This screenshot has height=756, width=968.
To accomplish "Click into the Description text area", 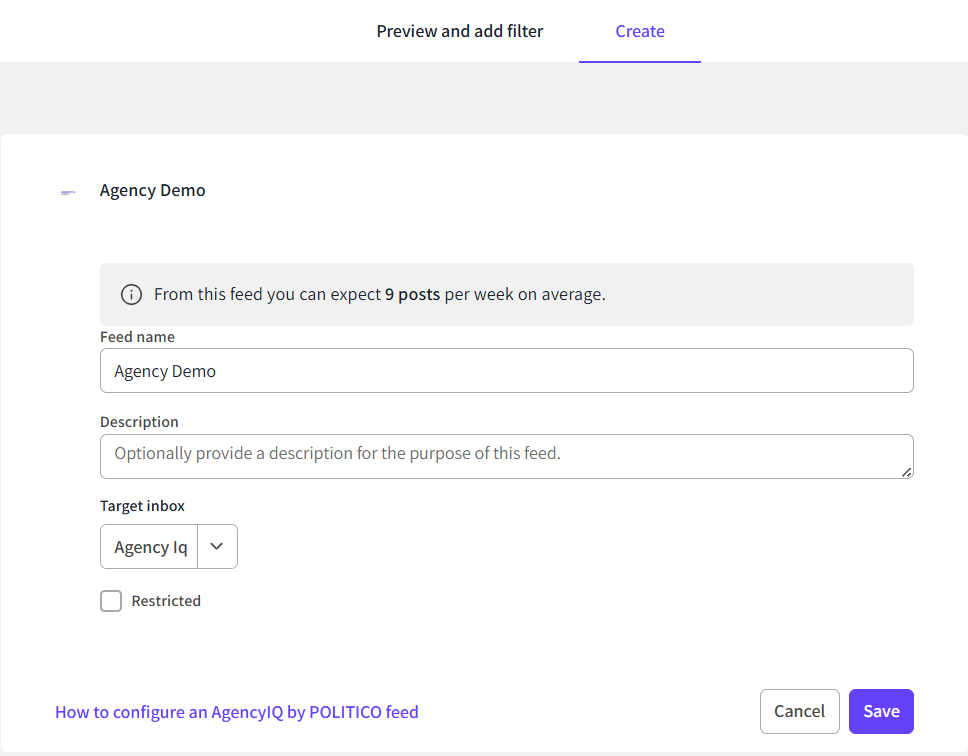I will [506, 456].
